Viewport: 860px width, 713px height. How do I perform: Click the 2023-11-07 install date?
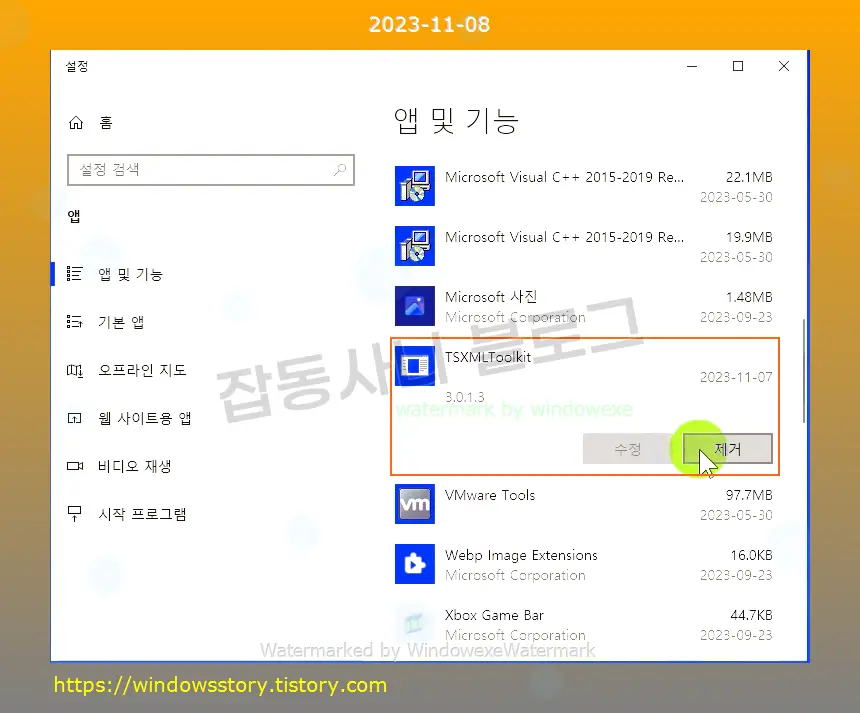coord(736,377)
